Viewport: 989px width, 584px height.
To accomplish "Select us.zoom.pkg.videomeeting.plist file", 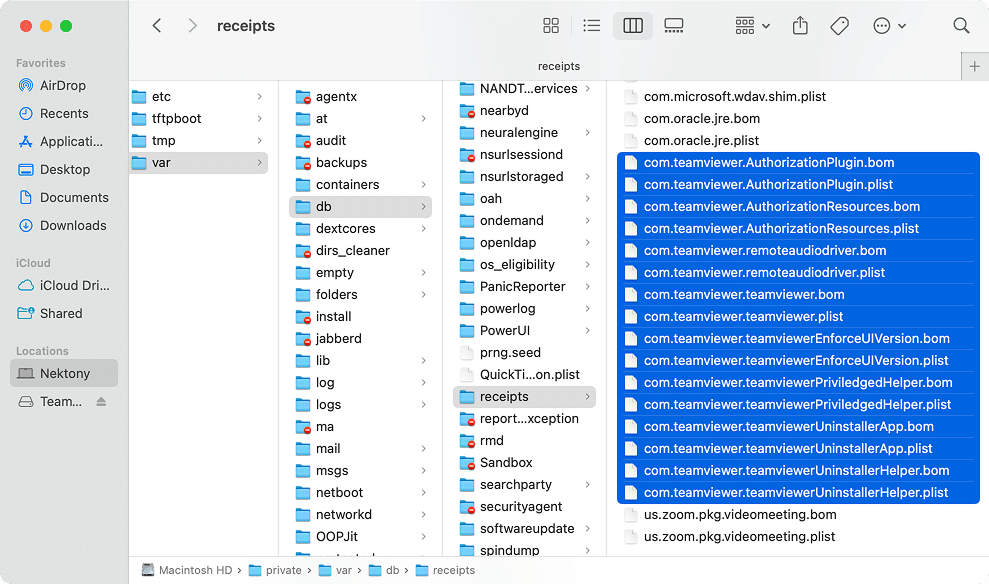I will point(798,537).
